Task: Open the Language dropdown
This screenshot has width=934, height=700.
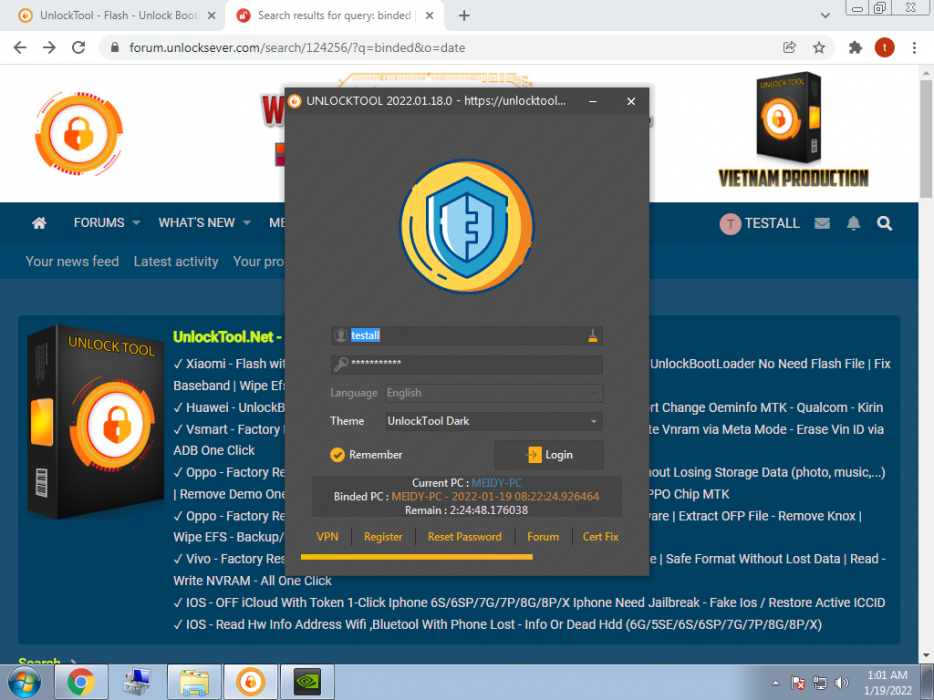Action: tap(494, 393)
